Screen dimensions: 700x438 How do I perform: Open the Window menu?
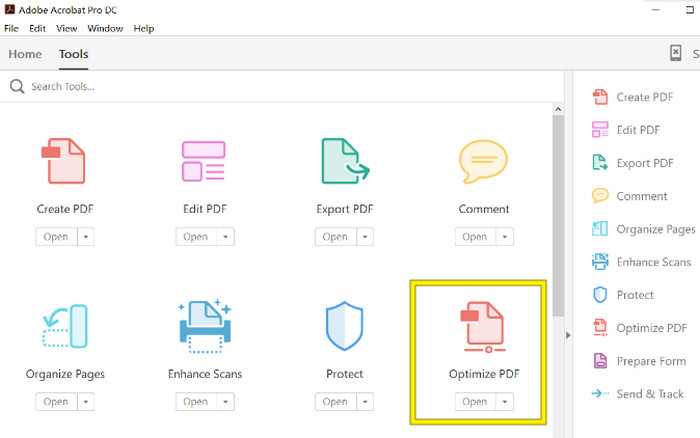105,29
